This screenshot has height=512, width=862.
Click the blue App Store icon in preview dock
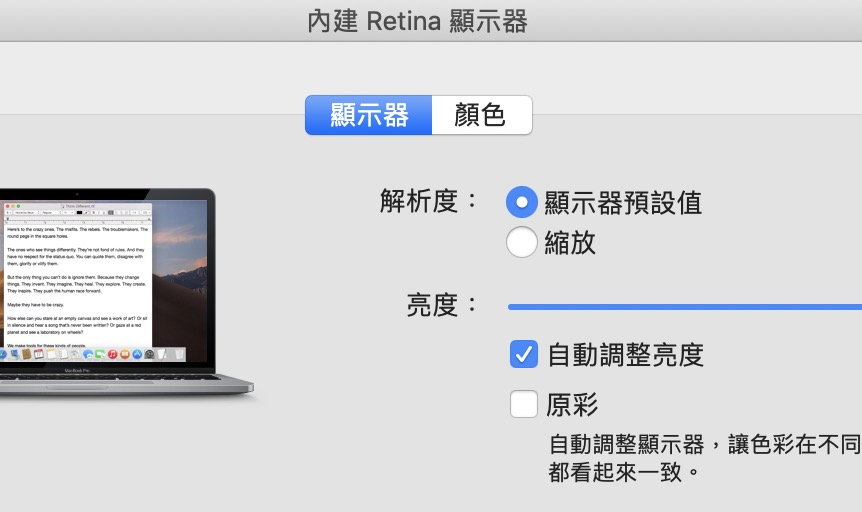136,354
